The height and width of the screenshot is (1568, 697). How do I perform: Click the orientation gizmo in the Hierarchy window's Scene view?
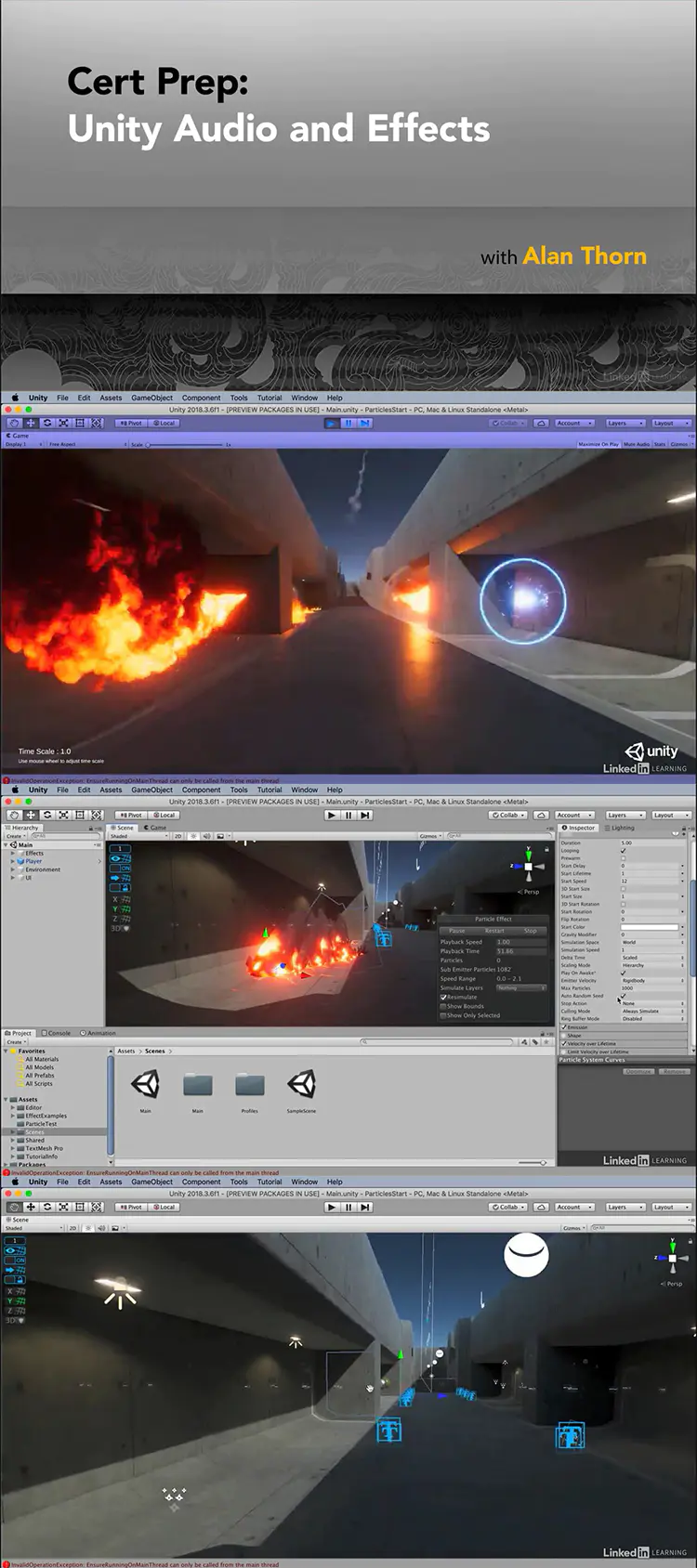(528, 868)
